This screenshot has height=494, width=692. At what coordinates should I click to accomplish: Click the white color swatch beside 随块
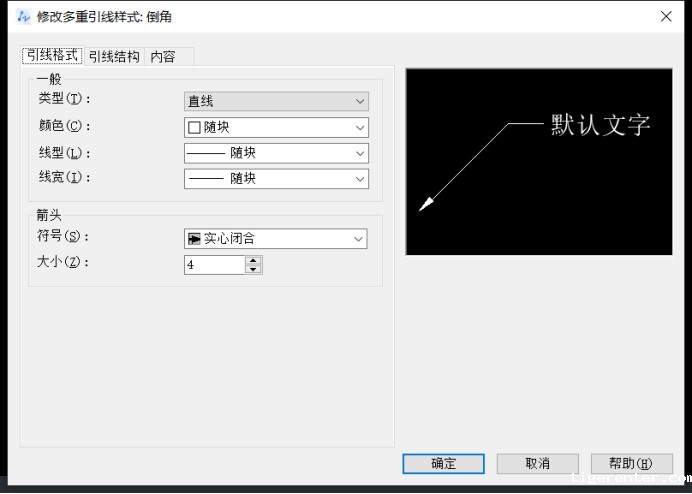[195, 128]
